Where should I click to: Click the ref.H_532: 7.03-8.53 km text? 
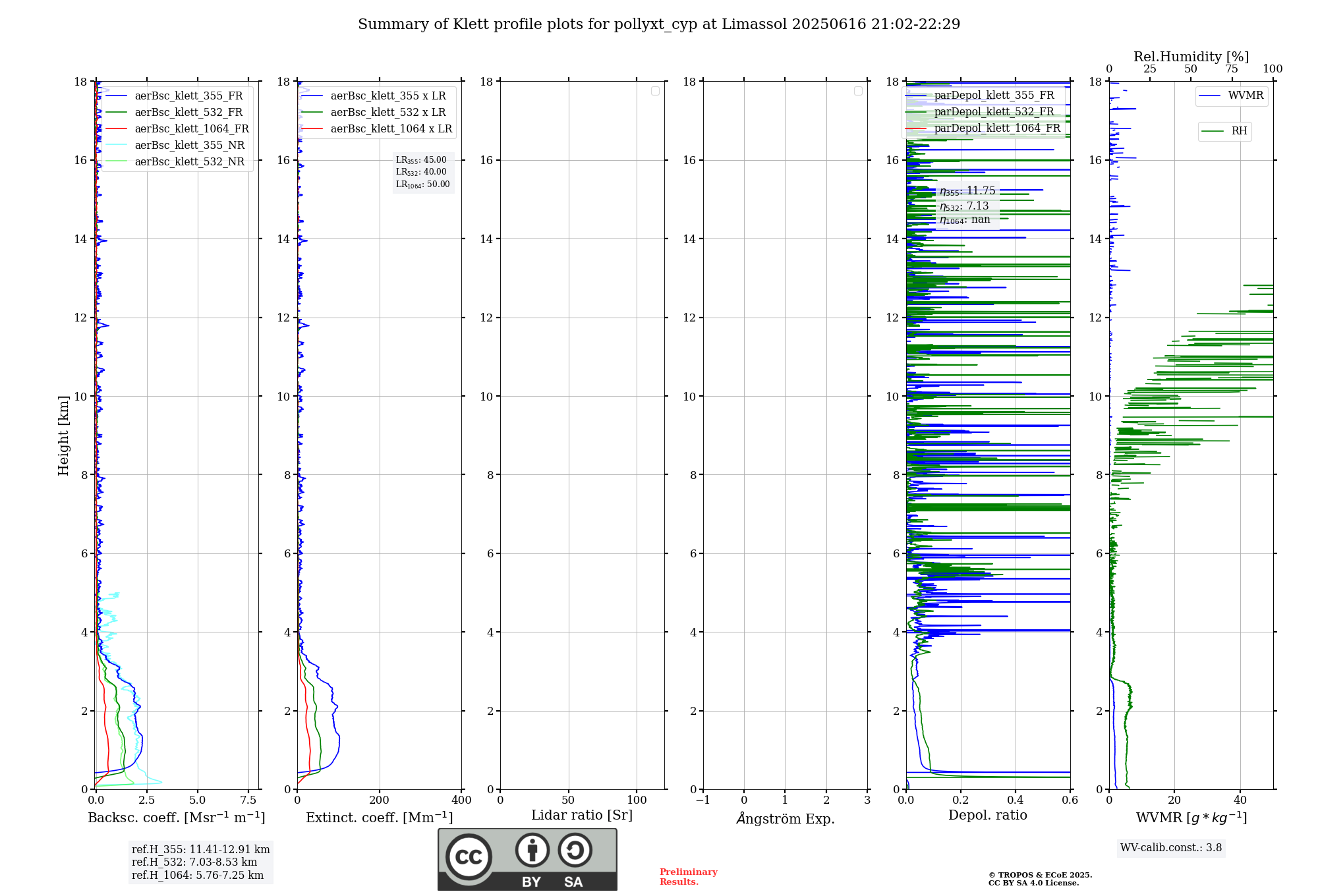194,862
